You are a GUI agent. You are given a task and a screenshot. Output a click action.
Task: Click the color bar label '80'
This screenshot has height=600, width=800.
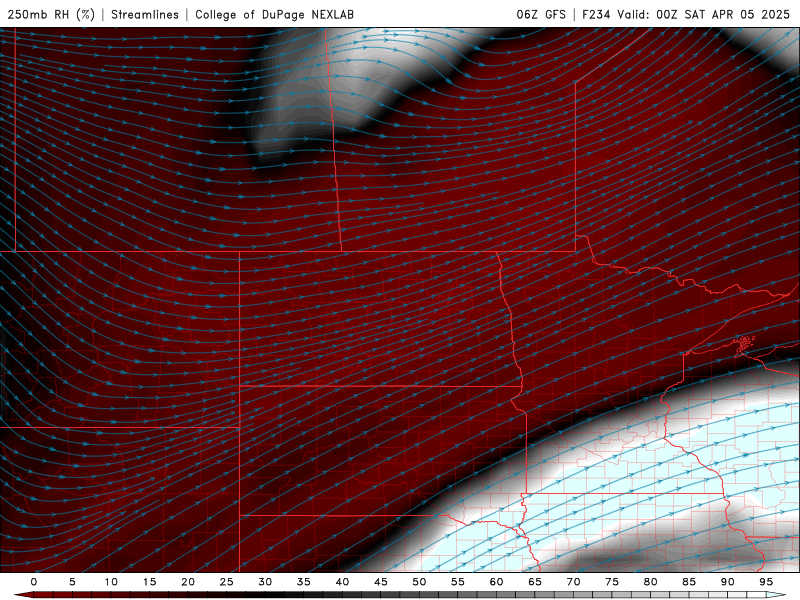pos(650,582)
